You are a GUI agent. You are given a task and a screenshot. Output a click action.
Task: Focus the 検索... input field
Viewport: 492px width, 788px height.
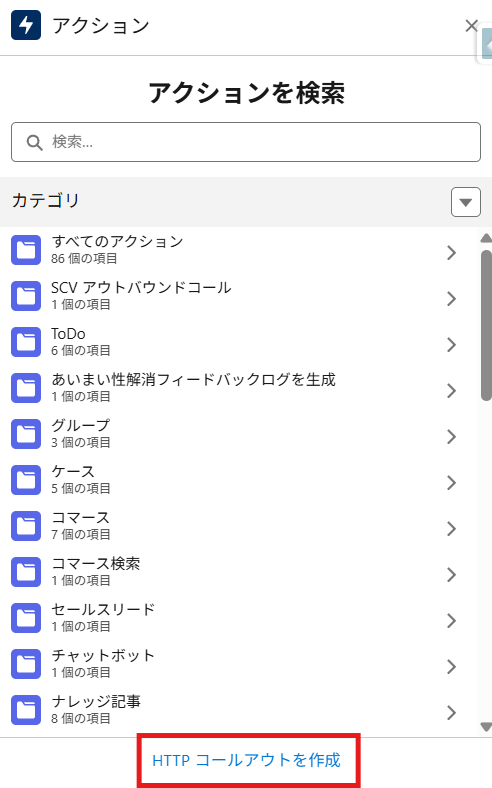[246, 142]
